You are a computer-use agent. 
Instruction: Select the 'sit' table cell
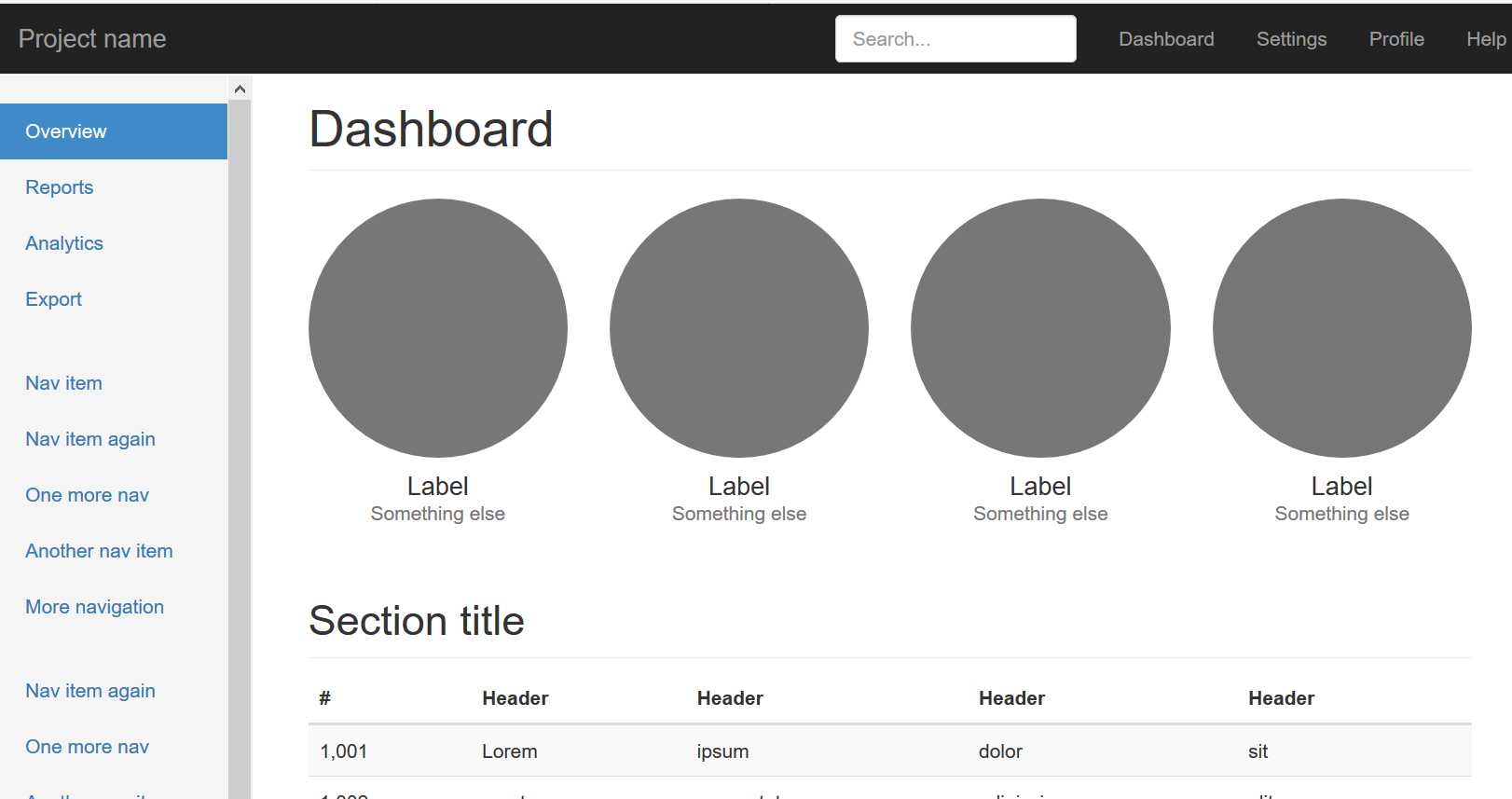point(1258,751)
